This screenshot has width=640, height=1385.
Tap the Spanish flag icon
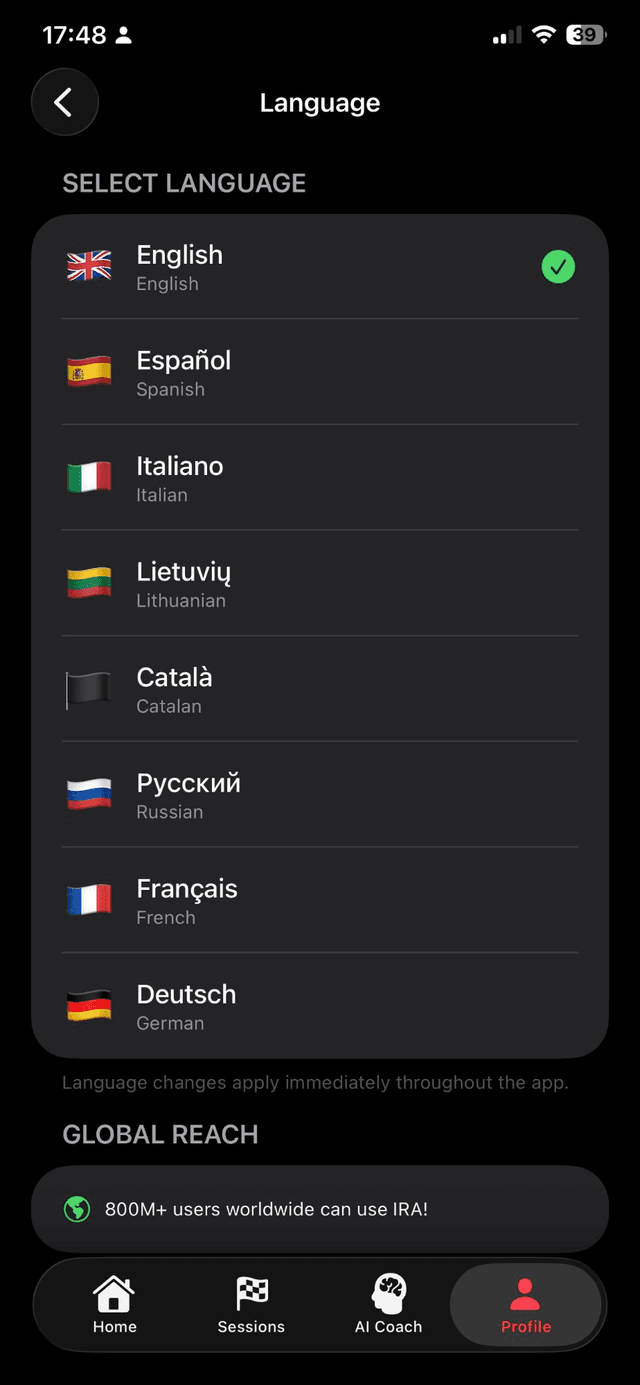[88, 372]
